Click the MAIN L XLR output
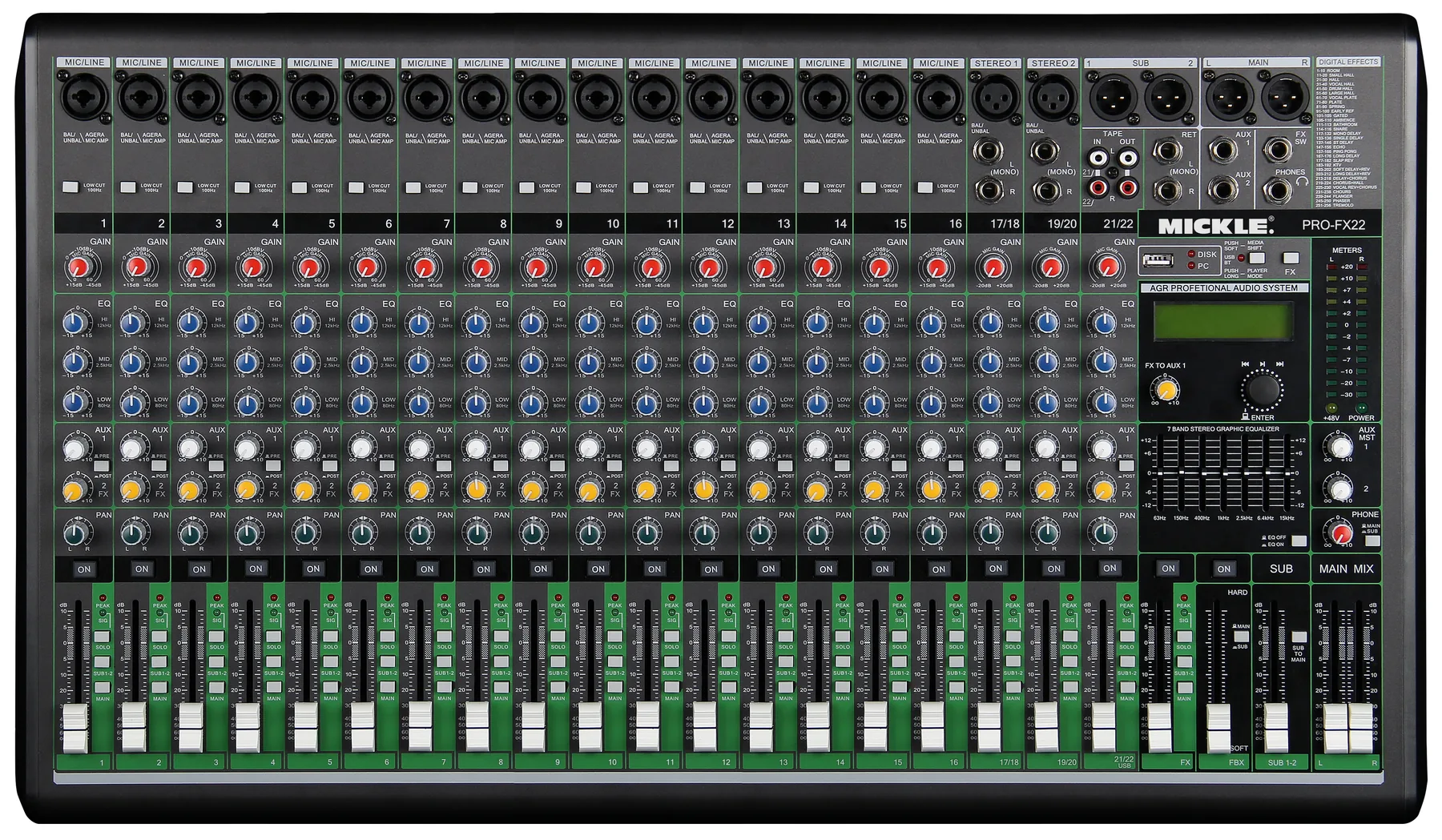 pos(1229,98)
